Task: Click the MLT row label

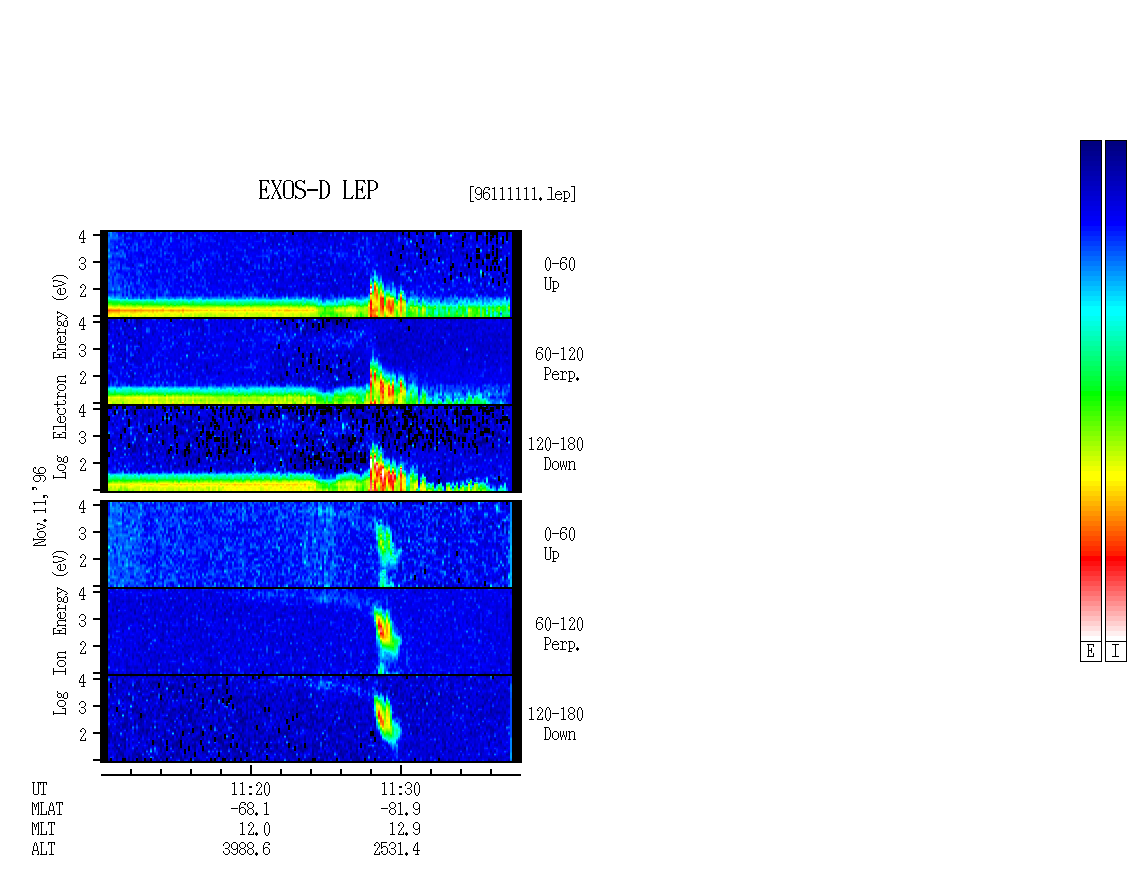Action: 43,830
